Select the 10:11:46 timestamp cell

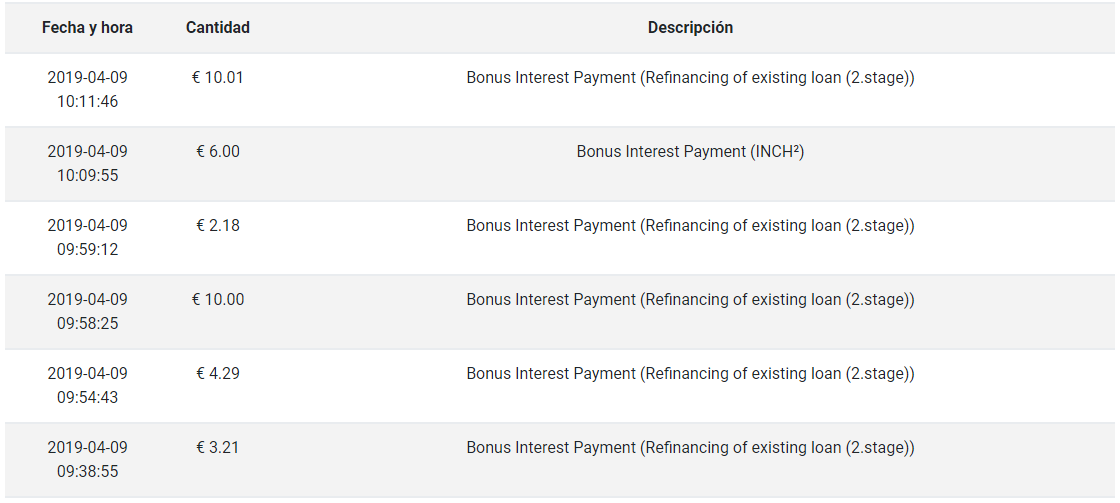pos(87,89)
